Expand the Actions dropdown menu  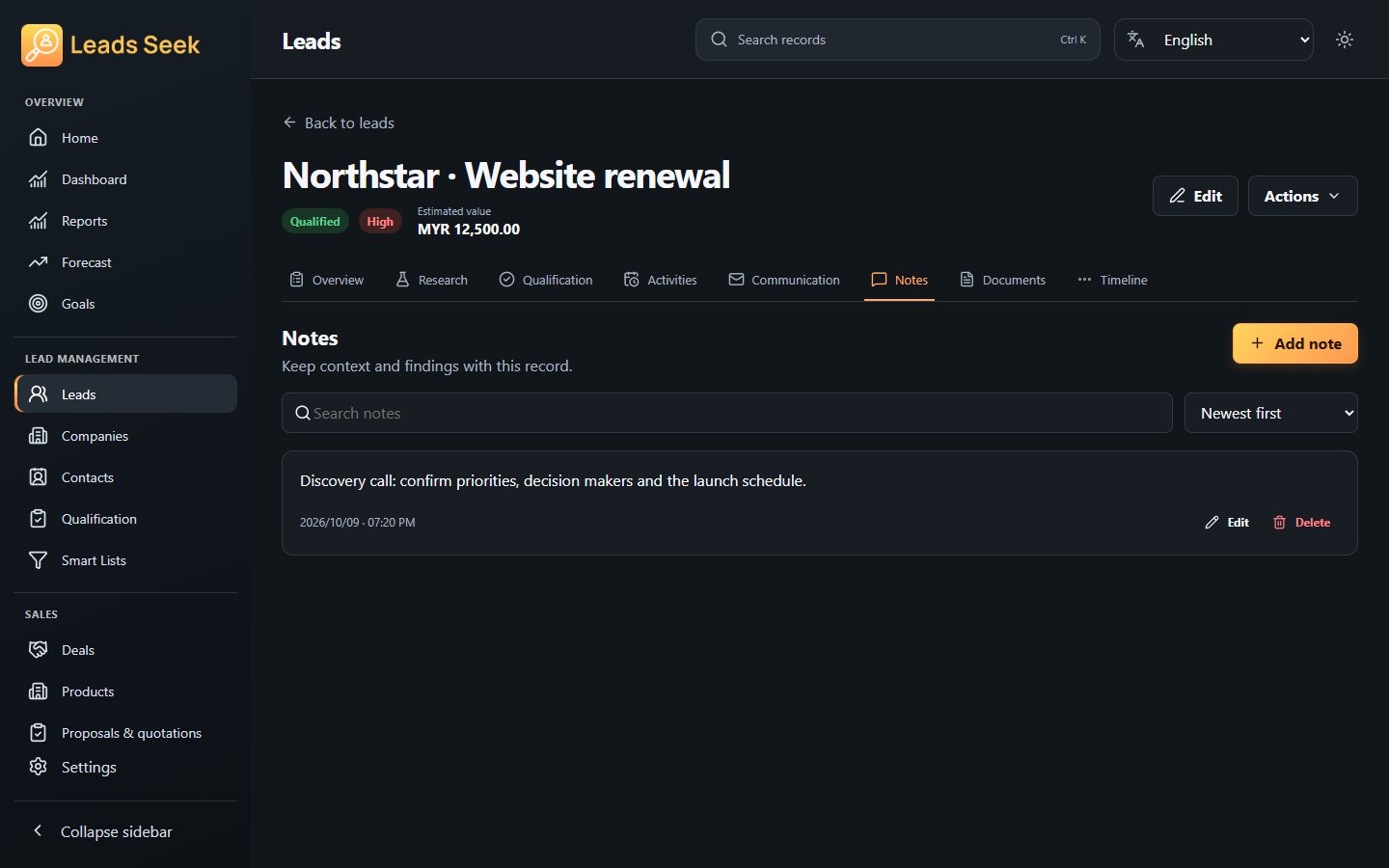tap(1302, 196)
